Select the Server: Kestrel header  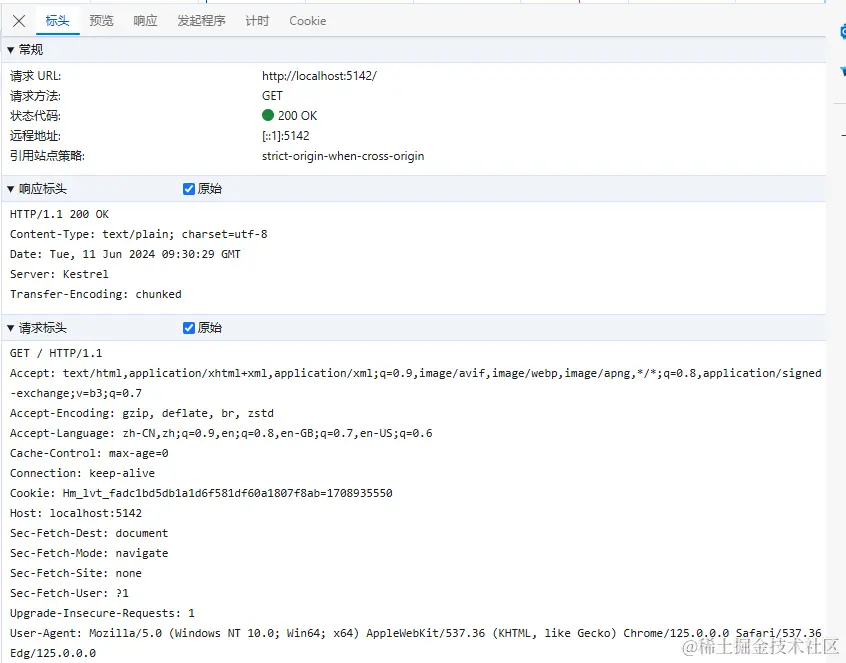tap(59, 274)
